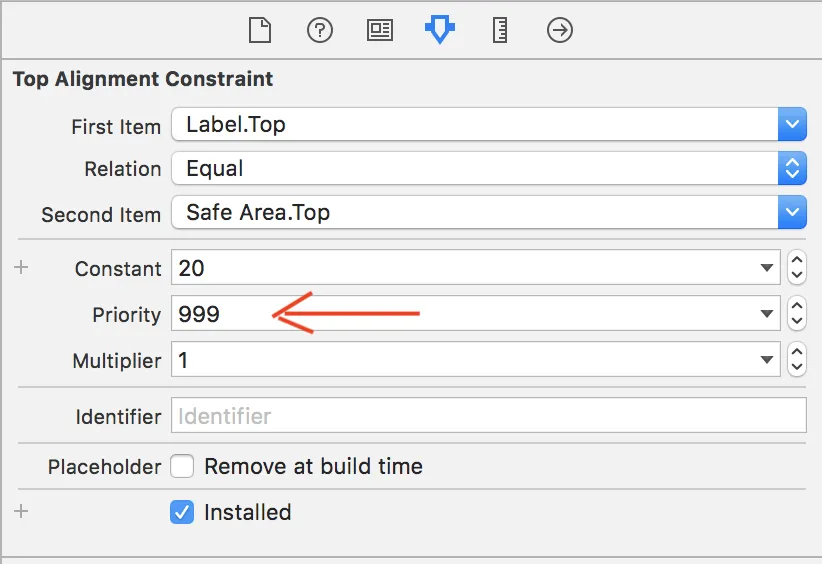This screenshot has width=822, height=564.
Task: Expand the Relation popup menu
Action: (792, 168)
